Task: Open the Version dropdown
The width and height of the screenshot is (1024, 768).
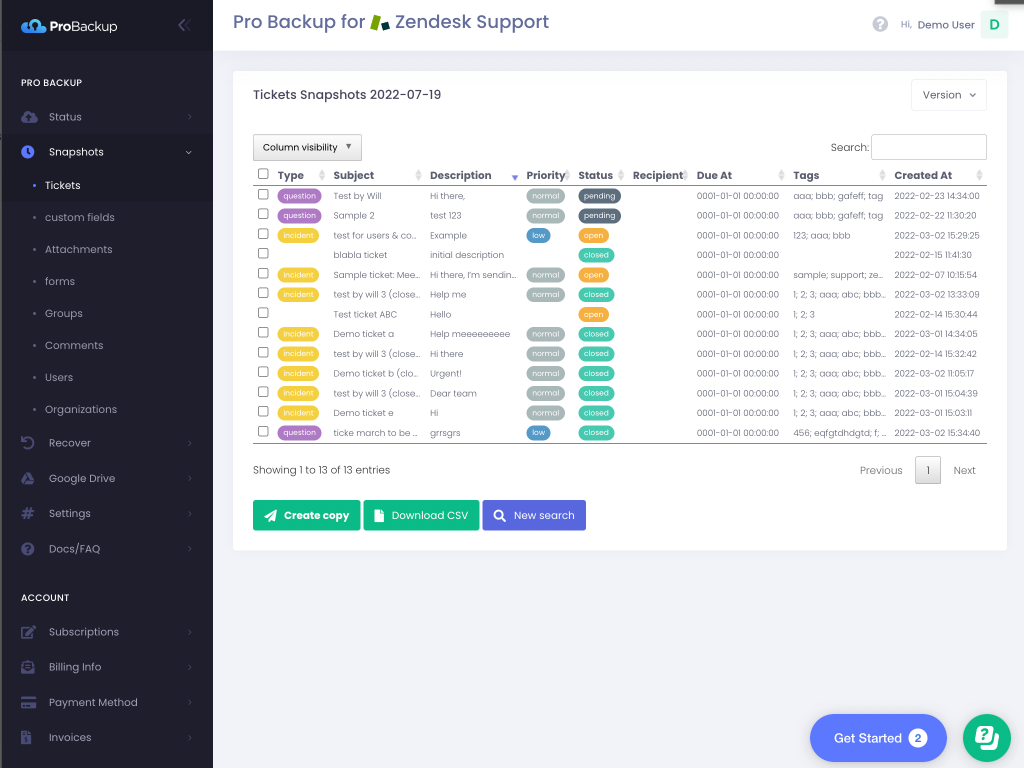Action: click(x=948, y=95)
